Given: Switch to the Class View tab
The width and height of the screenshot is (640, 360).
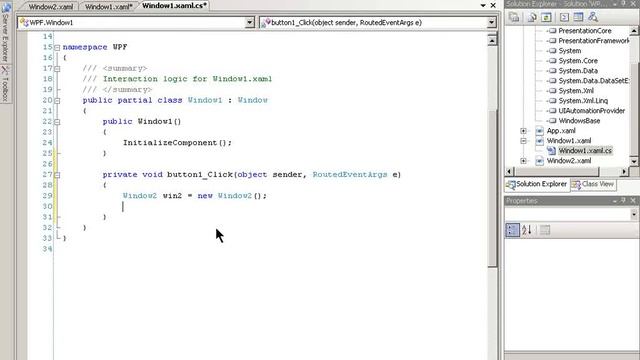Looking at the screenshot, I should click(x=593, y=184).
